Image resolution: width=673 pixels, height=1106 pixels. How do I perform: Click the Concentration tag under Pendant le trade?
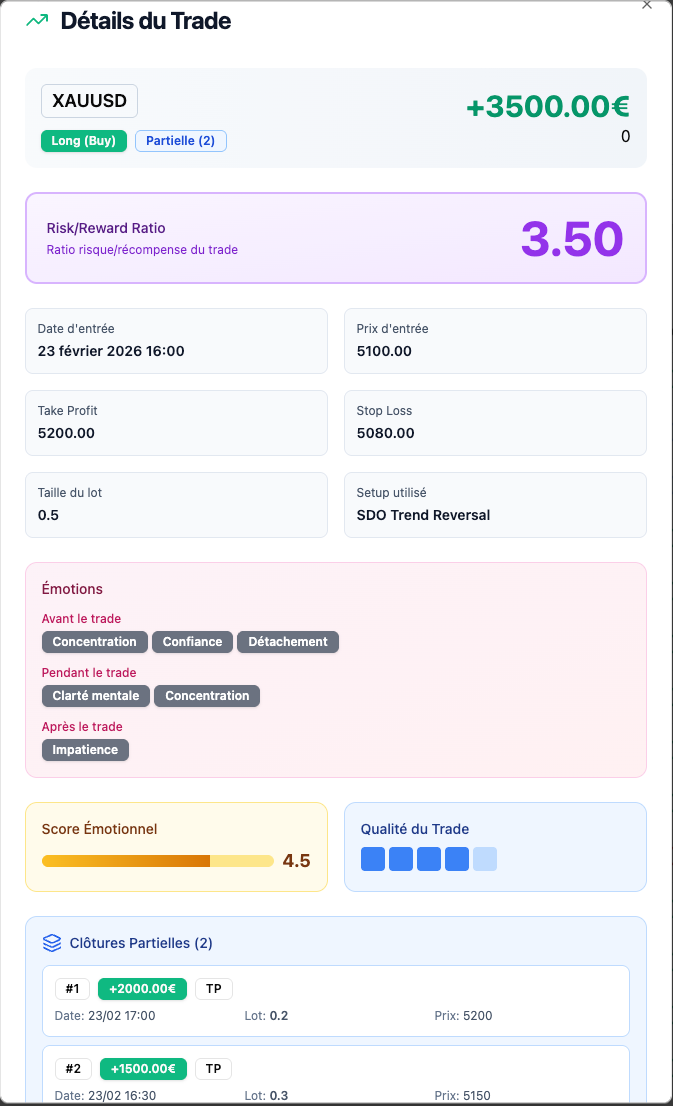point(207,695)
